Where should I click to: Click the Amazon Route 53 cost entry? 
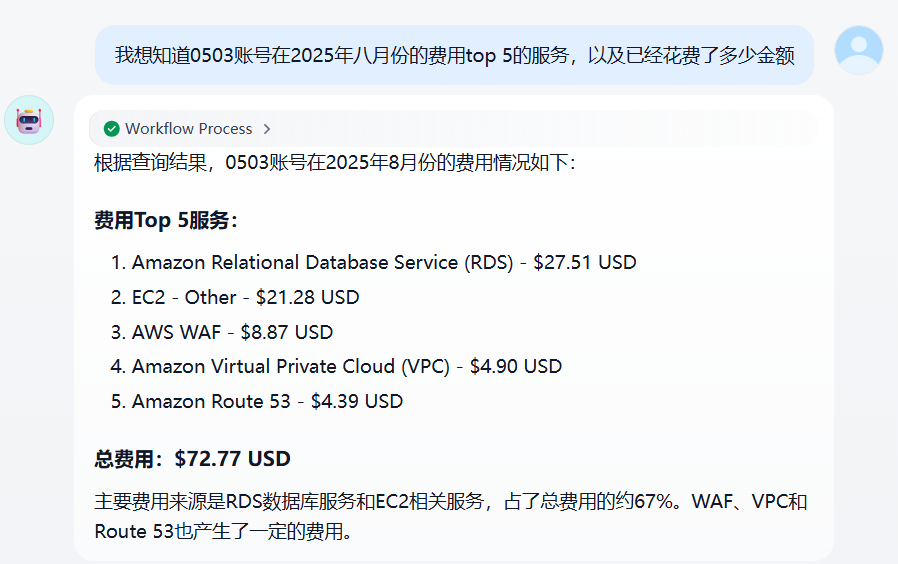pos(257,401)
